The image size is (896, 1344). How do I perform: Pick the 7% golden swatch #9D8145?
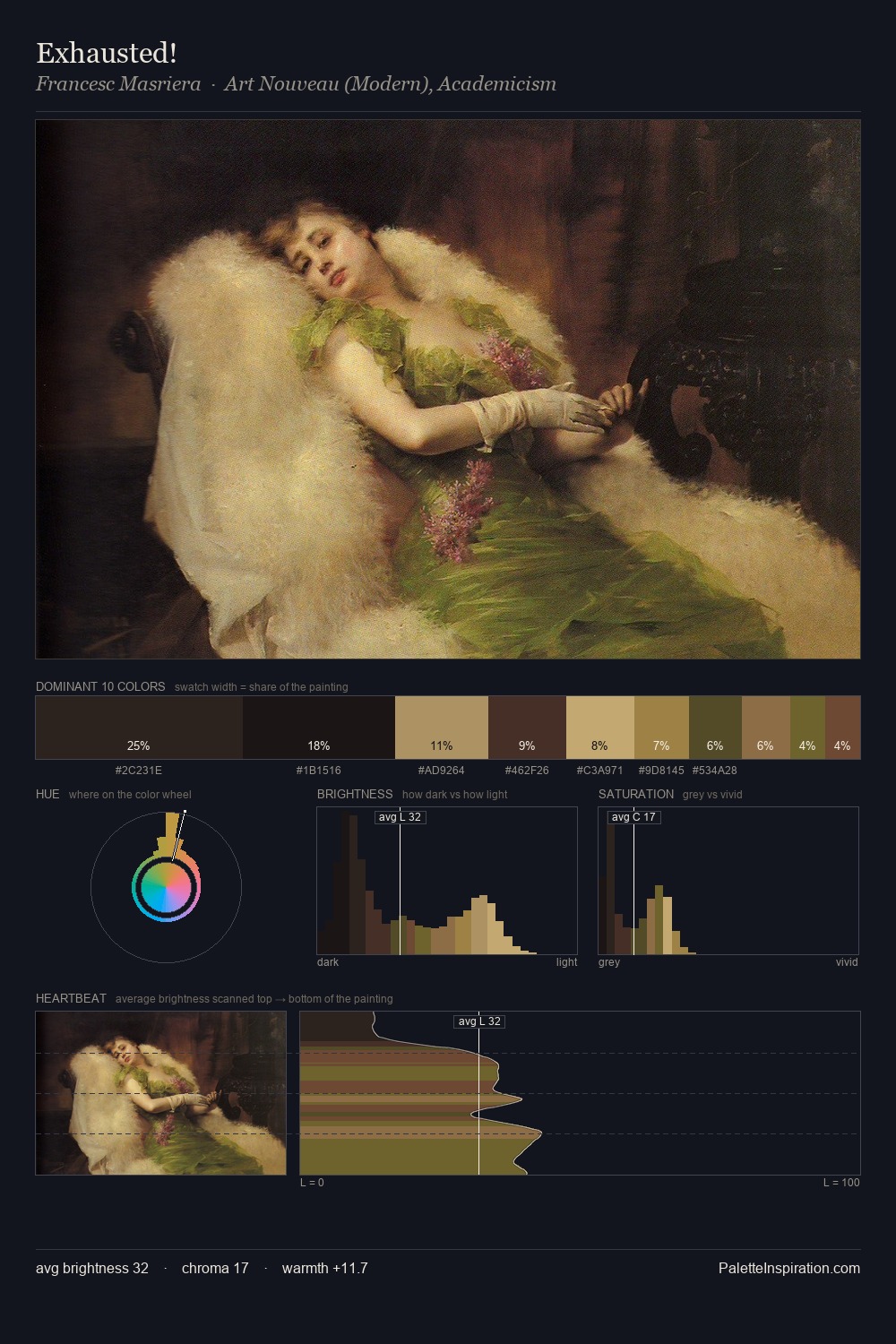[x=661, y=728]
